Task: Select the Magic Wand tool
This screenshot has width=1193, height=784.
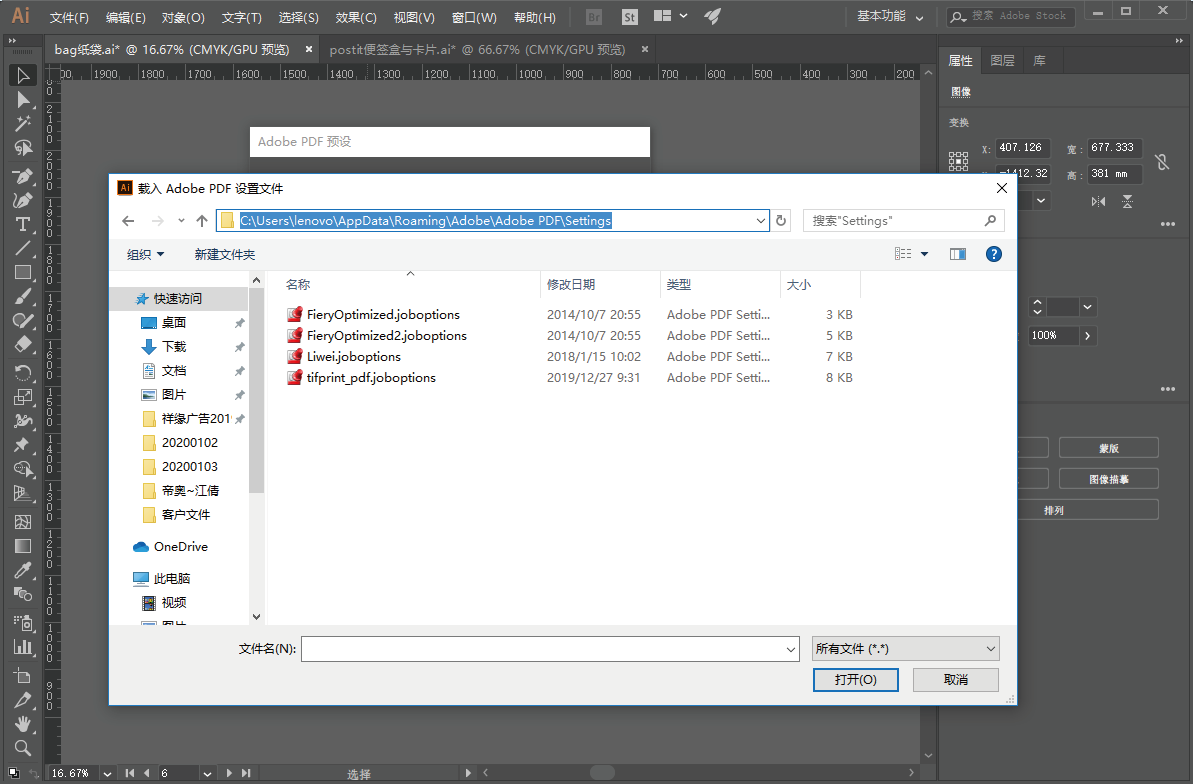Action: click(23, 123)
